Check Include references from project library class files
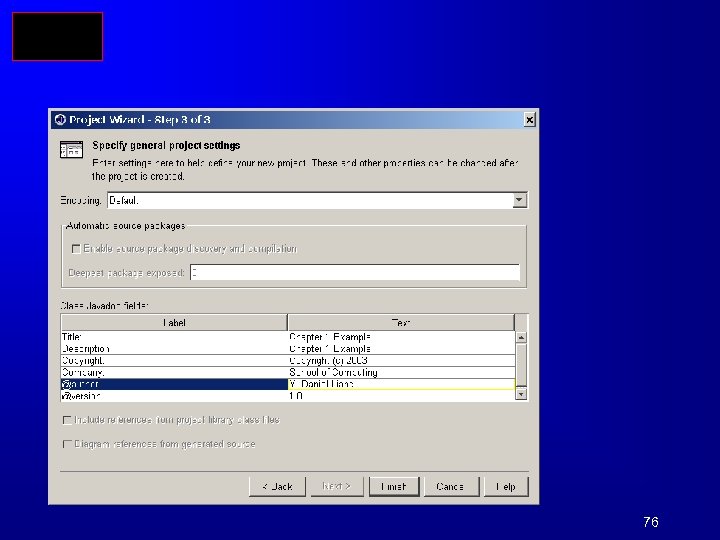 tap(67, 420)
